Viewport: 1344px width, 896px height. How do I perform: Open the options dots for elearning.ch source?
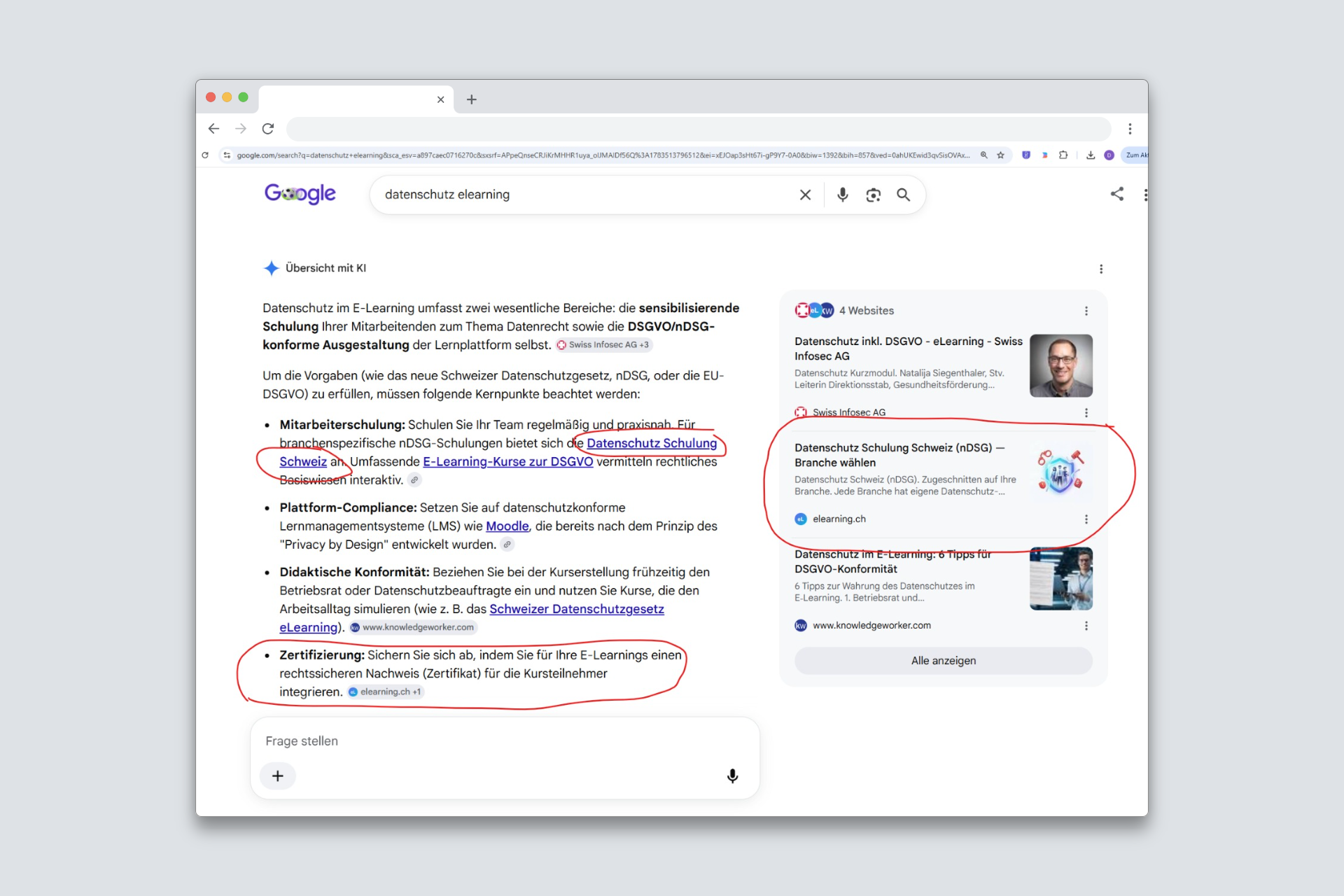1086,519
